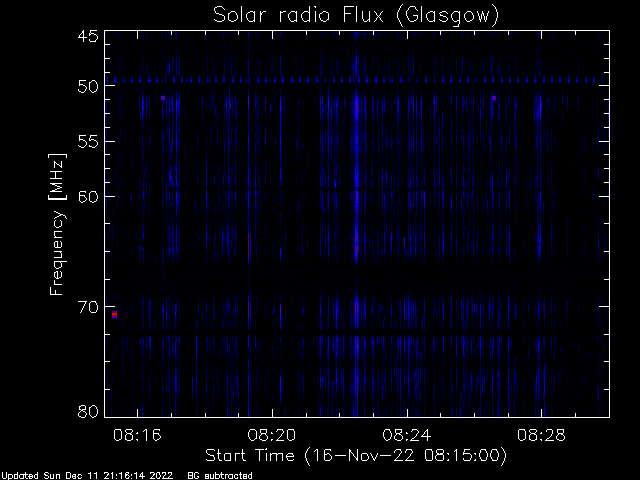Click the 70 frequency tick label
Viewport: 640px width, 480px height.
tap(88, 307)
